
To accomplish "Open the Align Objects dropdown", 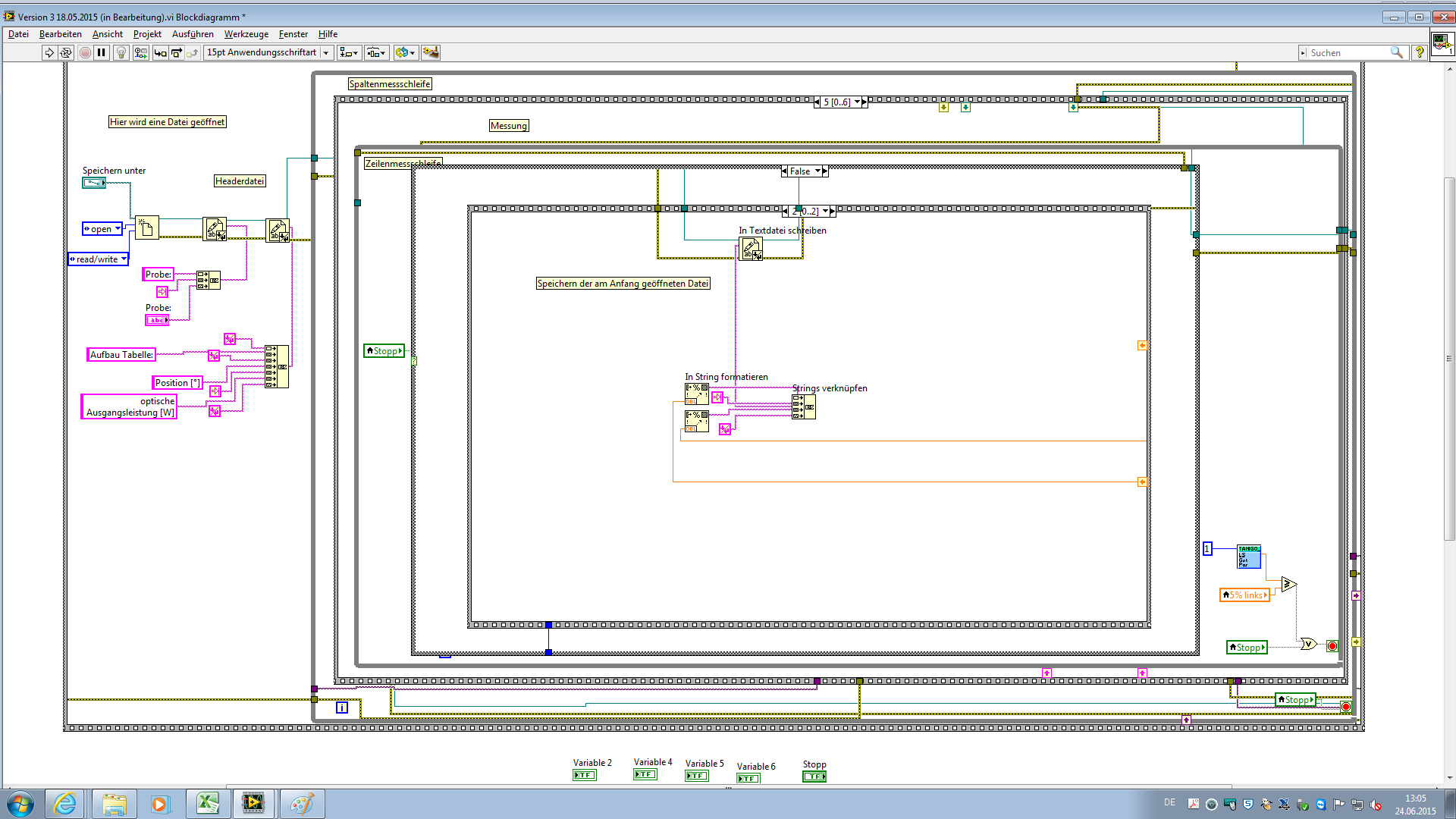I will pos(349,52).
